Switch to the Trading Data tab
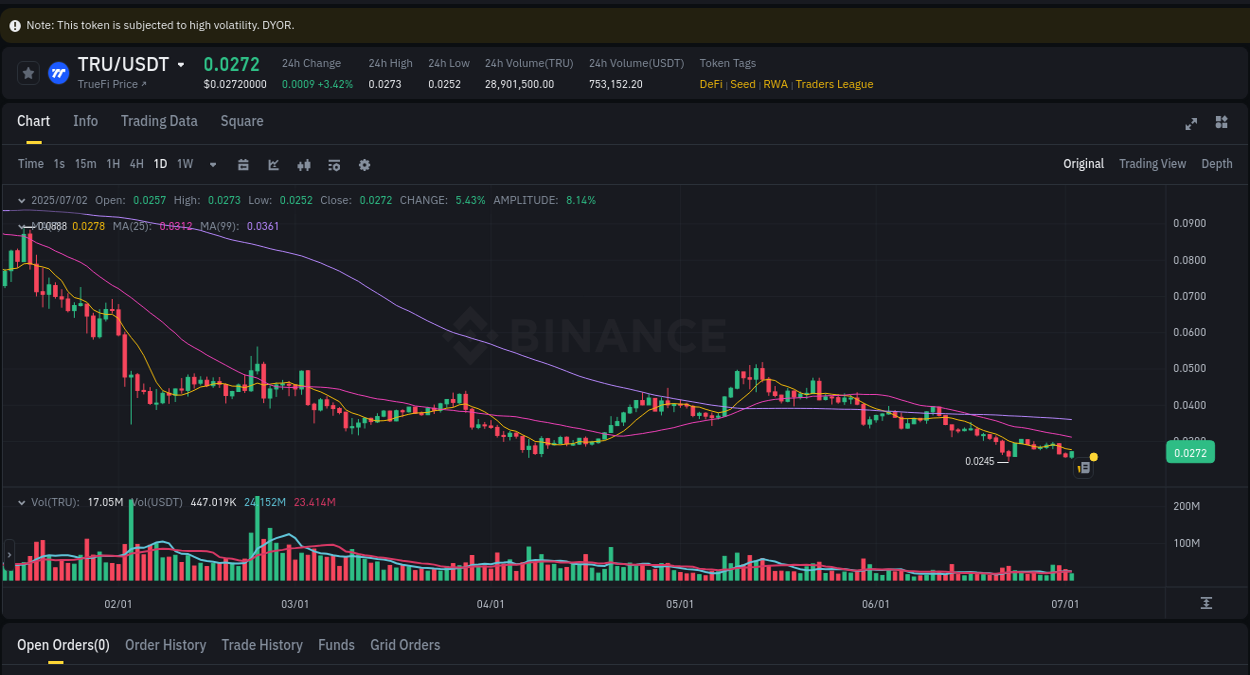Screen dimensions: 1250x675 pyautogui.click(x=159, y=120)
